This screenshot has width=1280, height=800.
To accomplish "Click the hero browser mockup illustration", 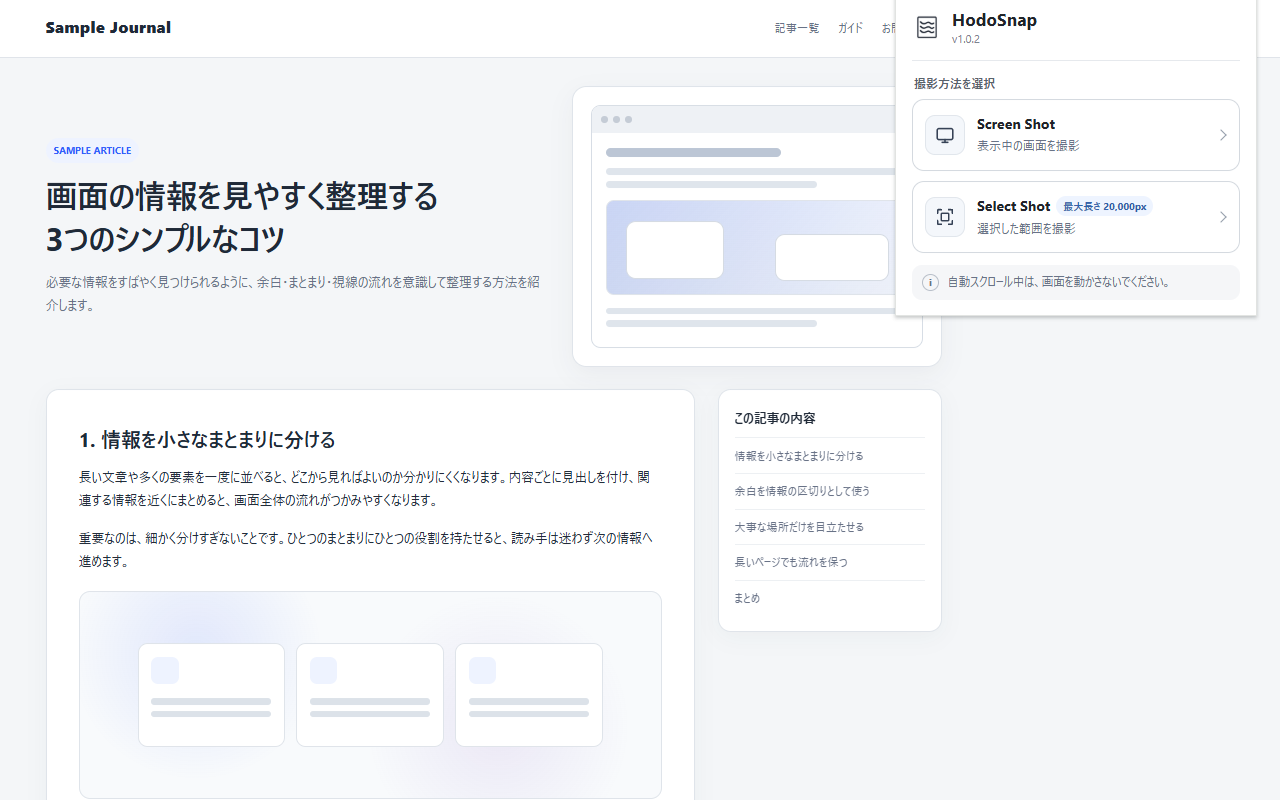I will click(x=757, y=226).
